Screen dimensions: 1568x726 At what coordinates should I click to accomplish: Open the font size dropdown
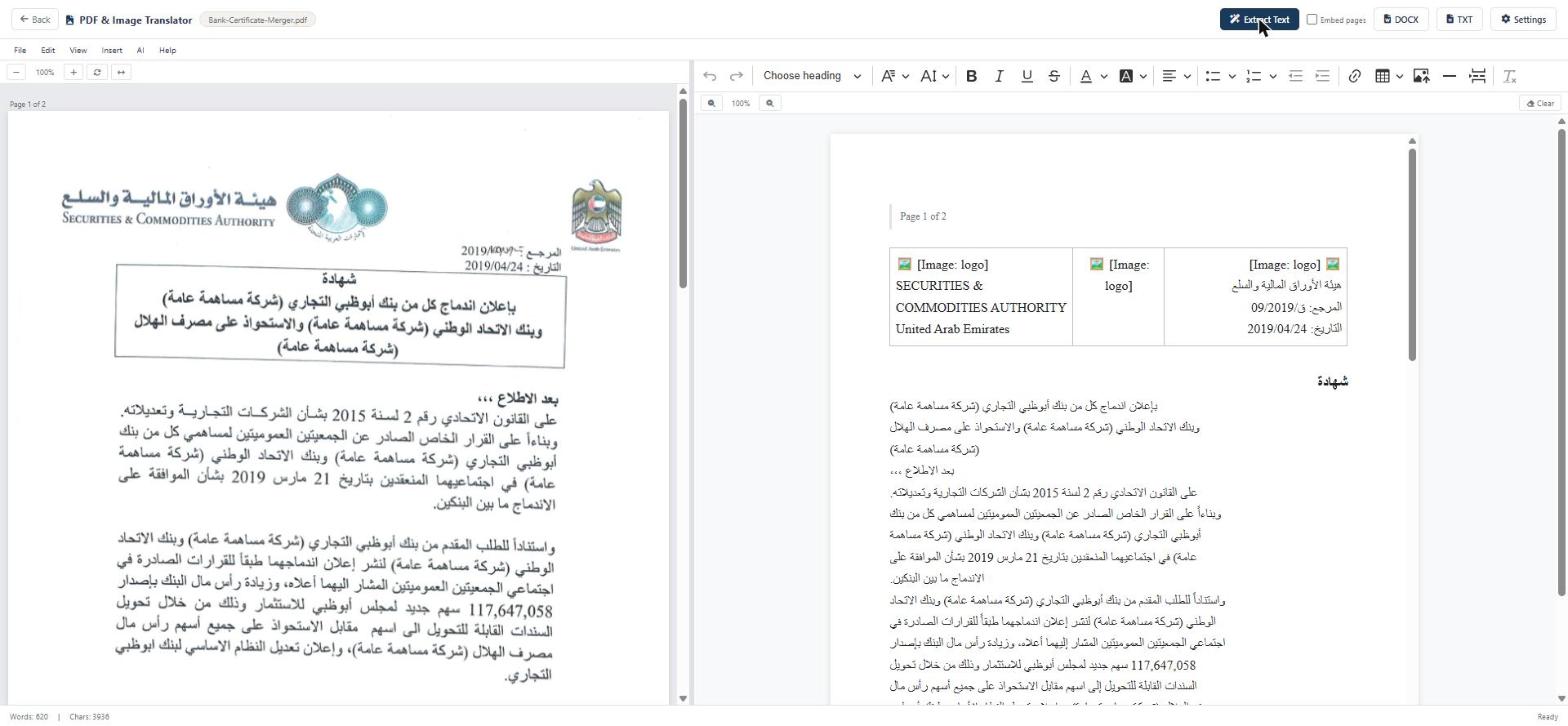pyautogui.click(x=934, y=76)
